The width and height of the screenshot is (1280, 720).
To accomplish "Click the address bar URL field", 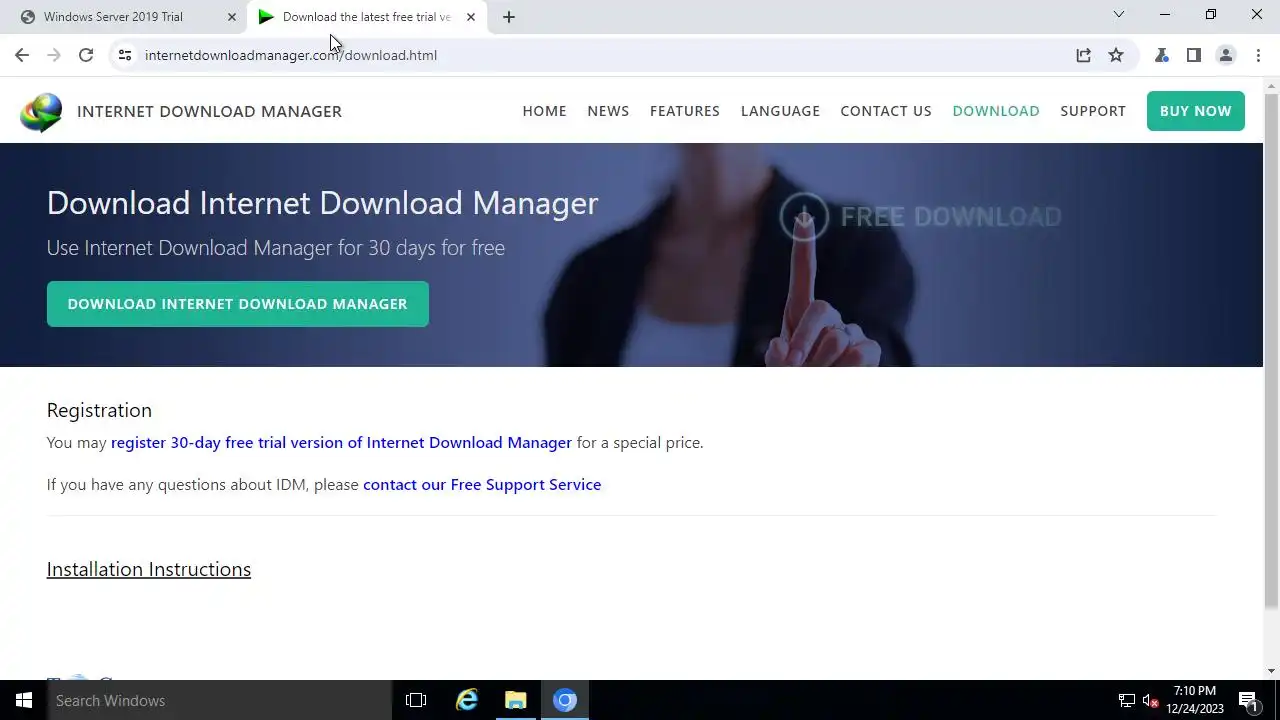I will coord(600,55).
